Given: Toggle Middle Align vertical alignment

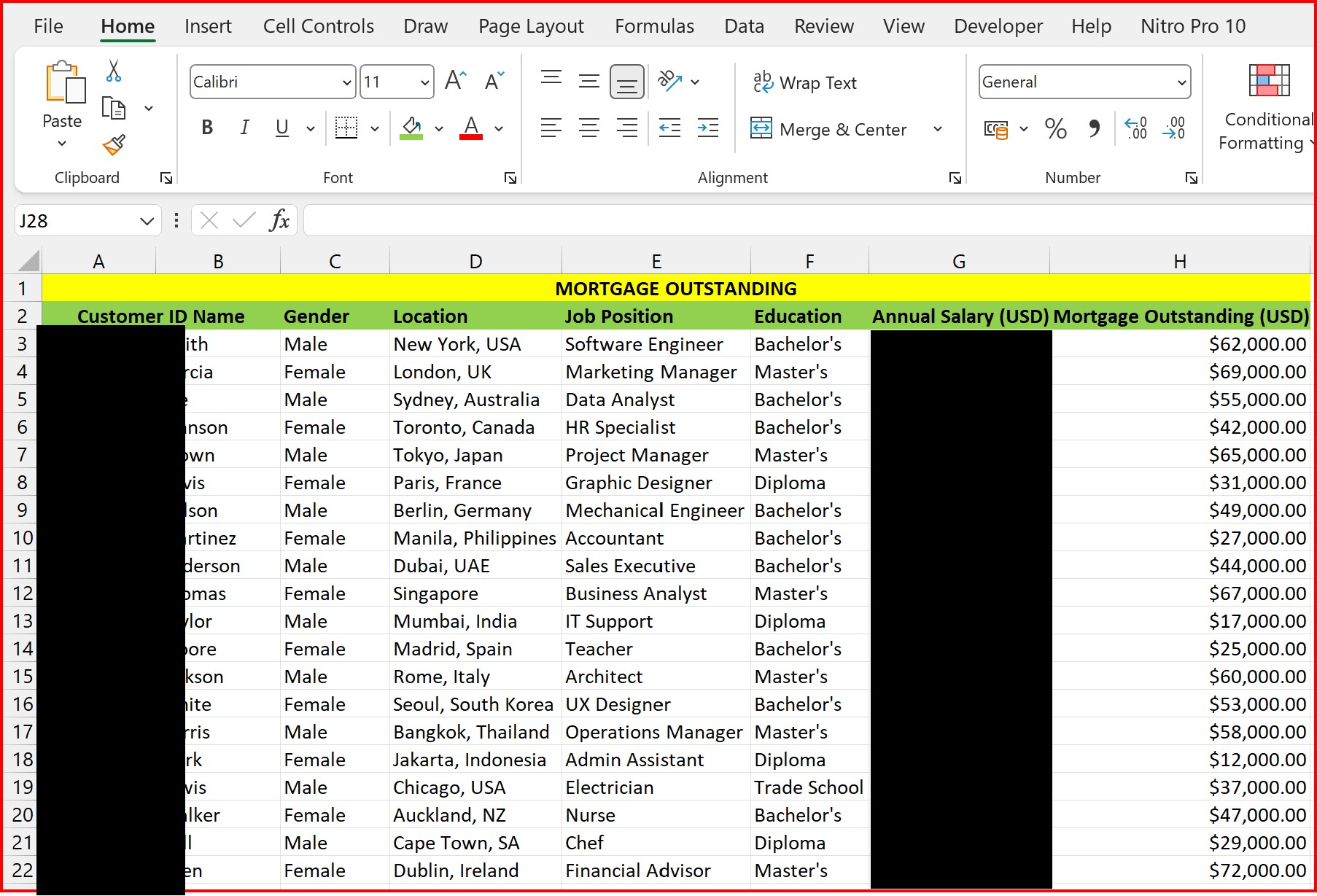Looking at the screenshot, I should (589, 81).
